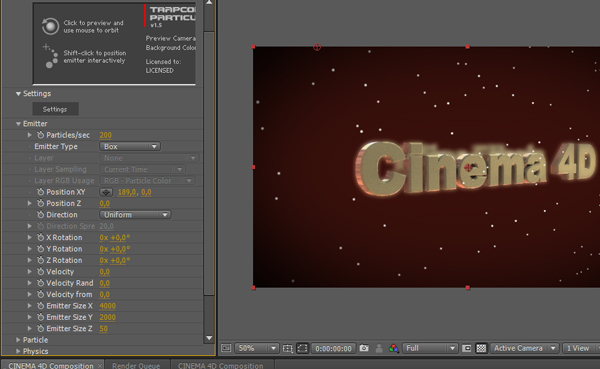Image resolution: width=600 pixels, height=369 pixels.
Task: Click stopwatch icon for Velocity from
Action: click(41, 294)
